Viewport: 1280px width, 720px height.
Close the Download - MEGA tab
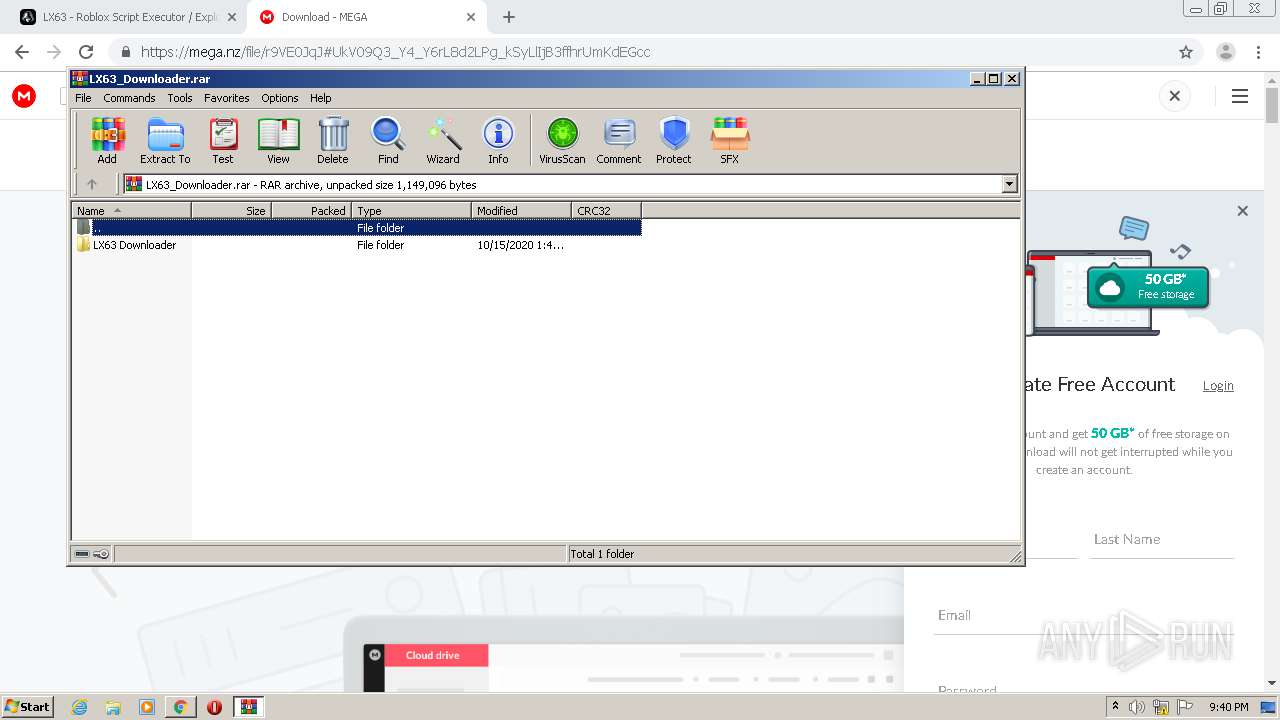point(471,17)
